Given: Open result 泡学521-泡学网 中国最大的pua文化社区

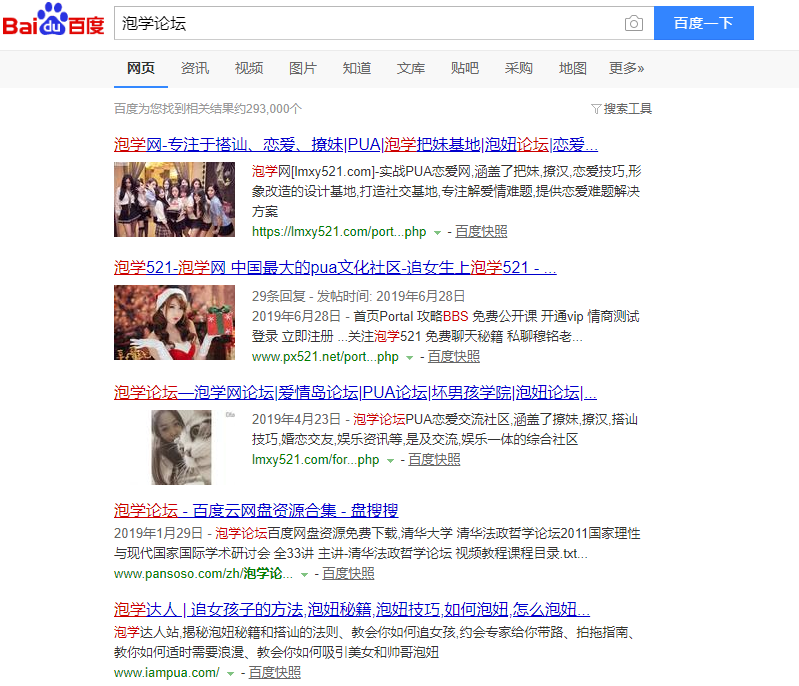Looking at the screenshot, I should click(x=335, y=268).
